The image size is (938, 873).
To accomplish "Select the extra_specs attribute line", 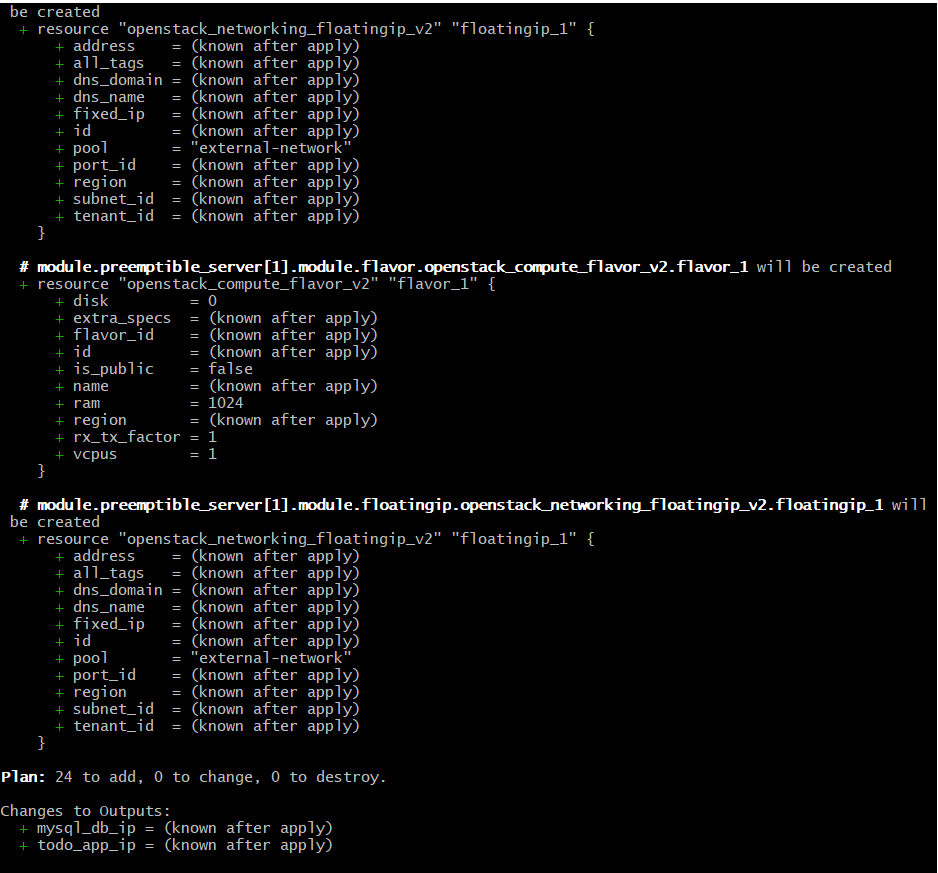I will [x=217, y=318].
